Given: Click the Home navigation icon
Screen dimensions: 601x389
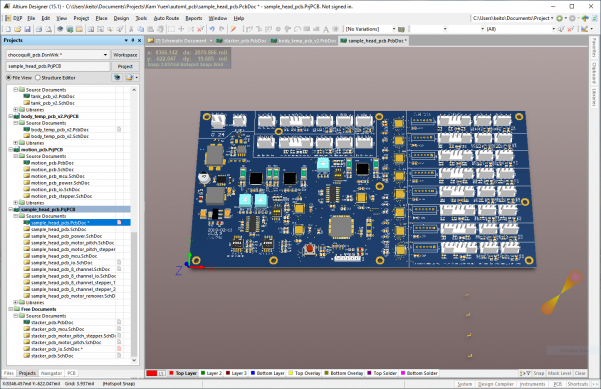Looking at the screenshot, I should tap(585, 18).
